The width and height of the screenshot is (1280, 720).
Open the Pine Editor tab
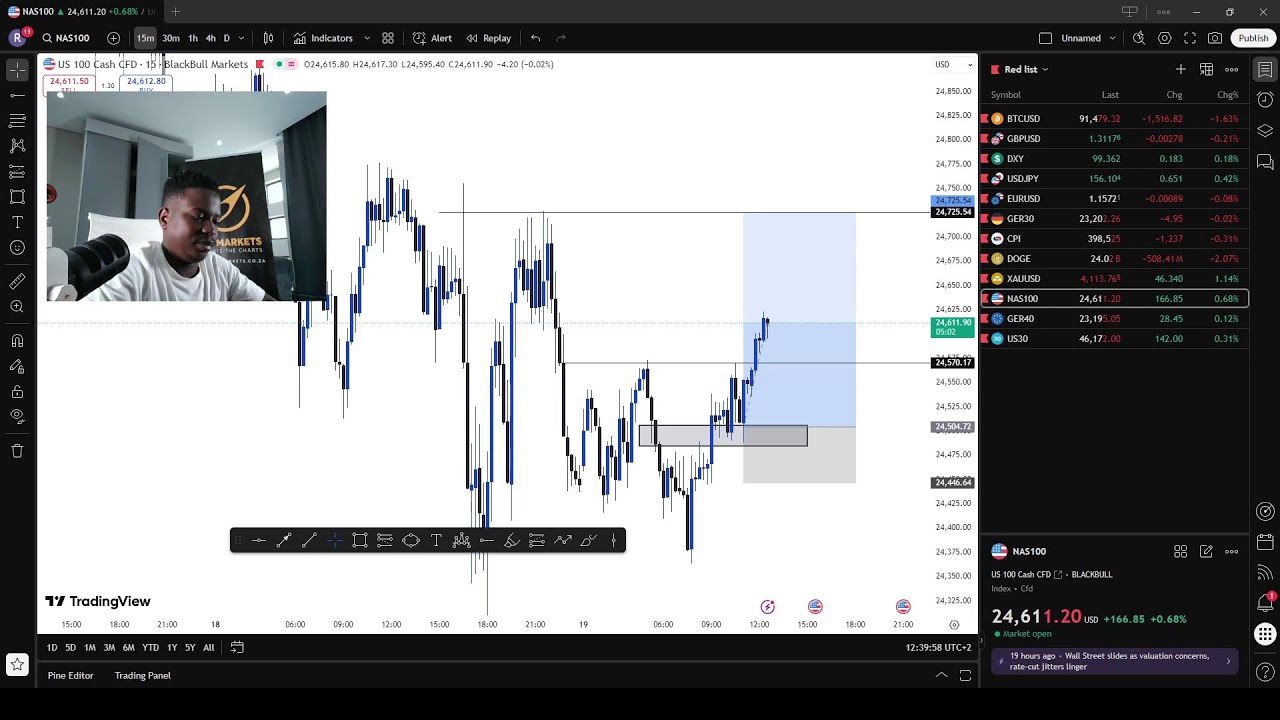click(70, 675)
